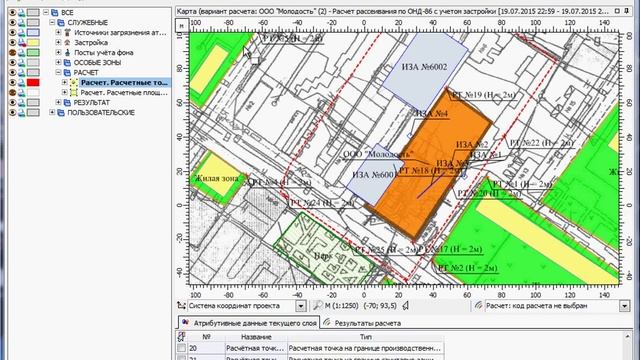The height and width of the screenshot is (360, 640).
Task: Click the calculation code icon
Action: pos(478,305)
